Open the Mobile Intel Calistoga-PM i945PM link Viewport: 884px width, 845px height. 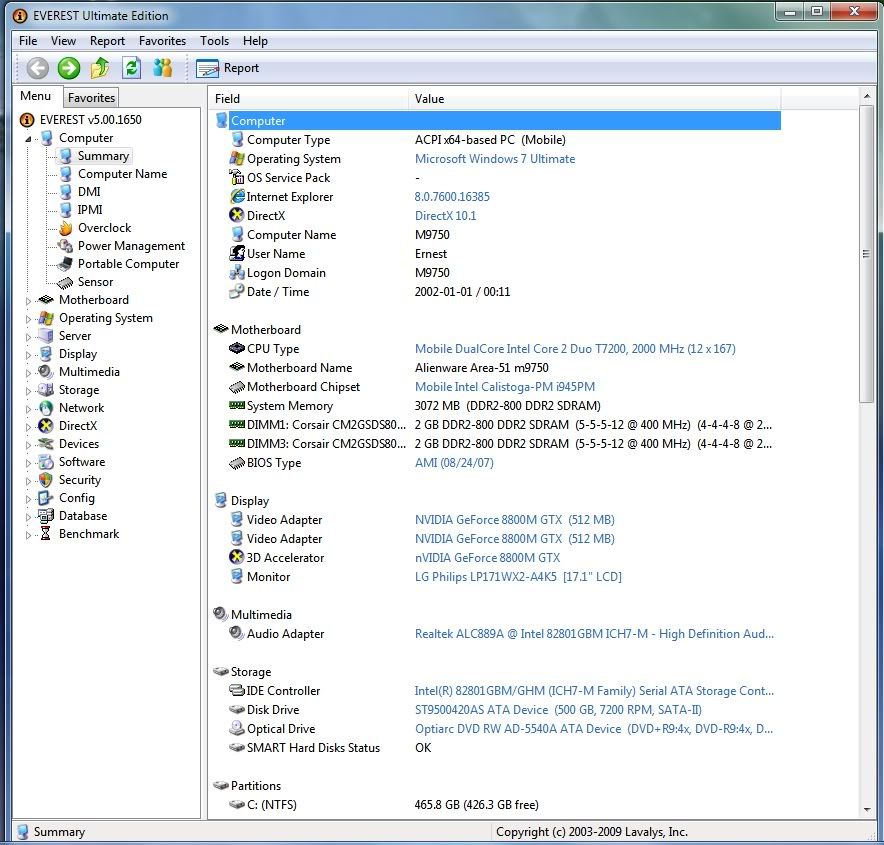point(505,387)
